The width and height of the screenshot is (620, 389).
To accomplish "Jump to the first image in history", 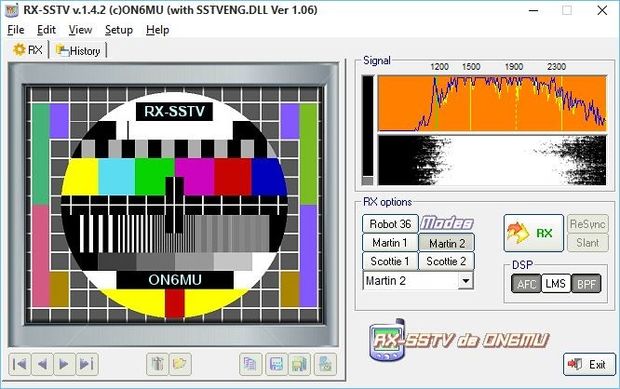I will click(19, 364).
